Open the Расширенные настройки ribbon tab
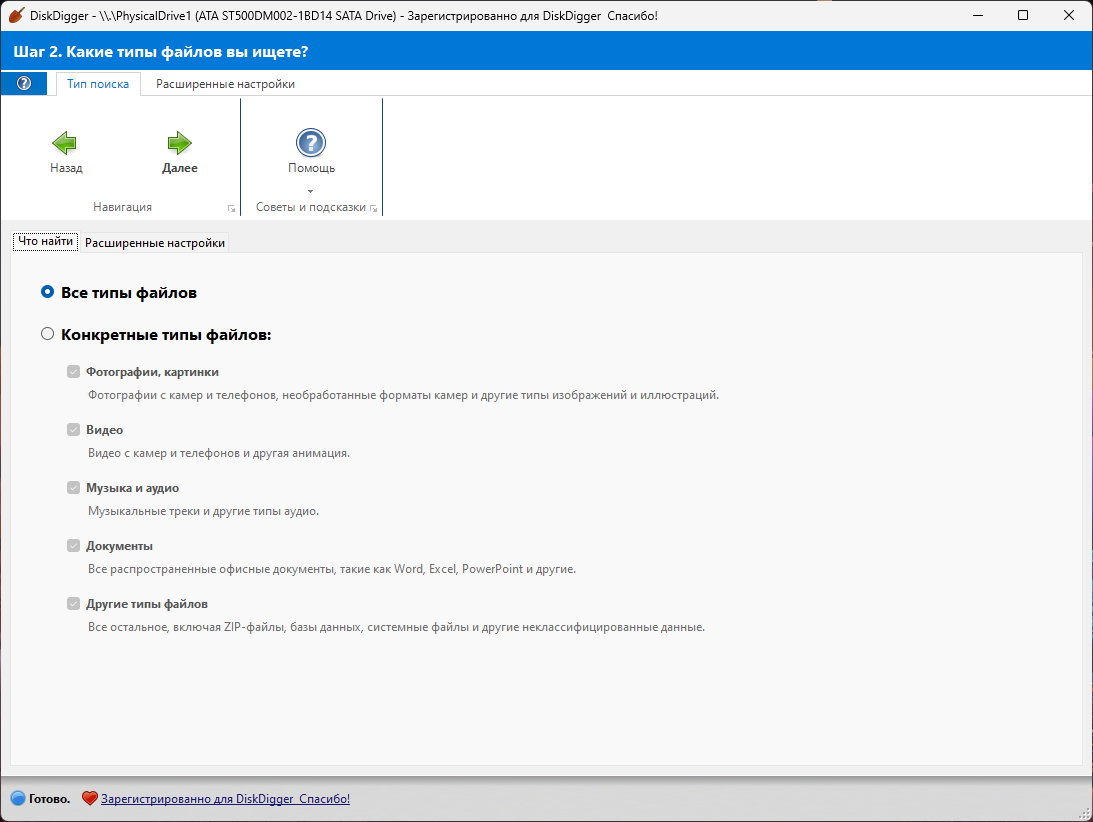This screenshot has width=1093, height=822. point(225,84)
